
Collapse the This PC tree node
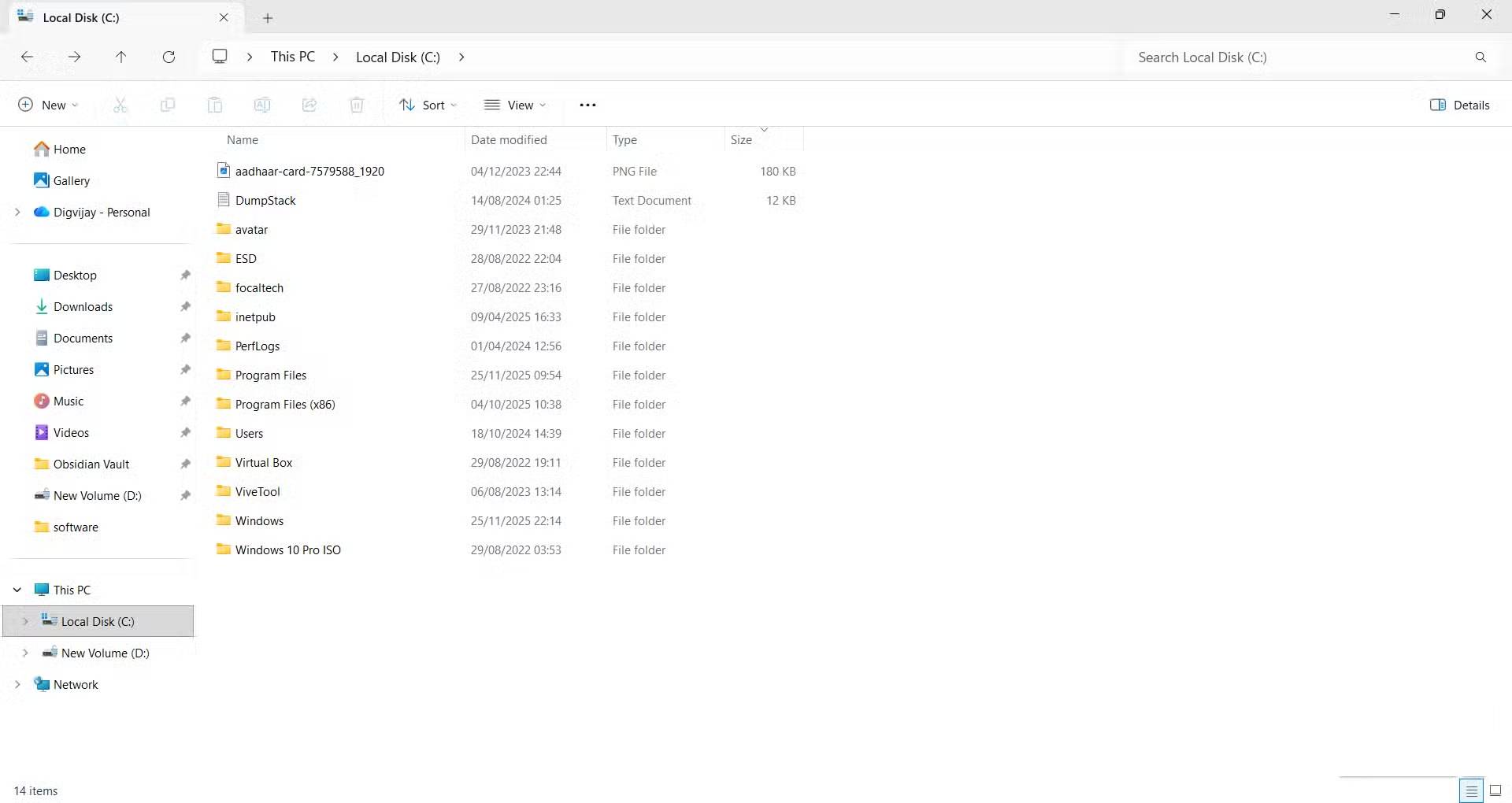click(17, 590)
